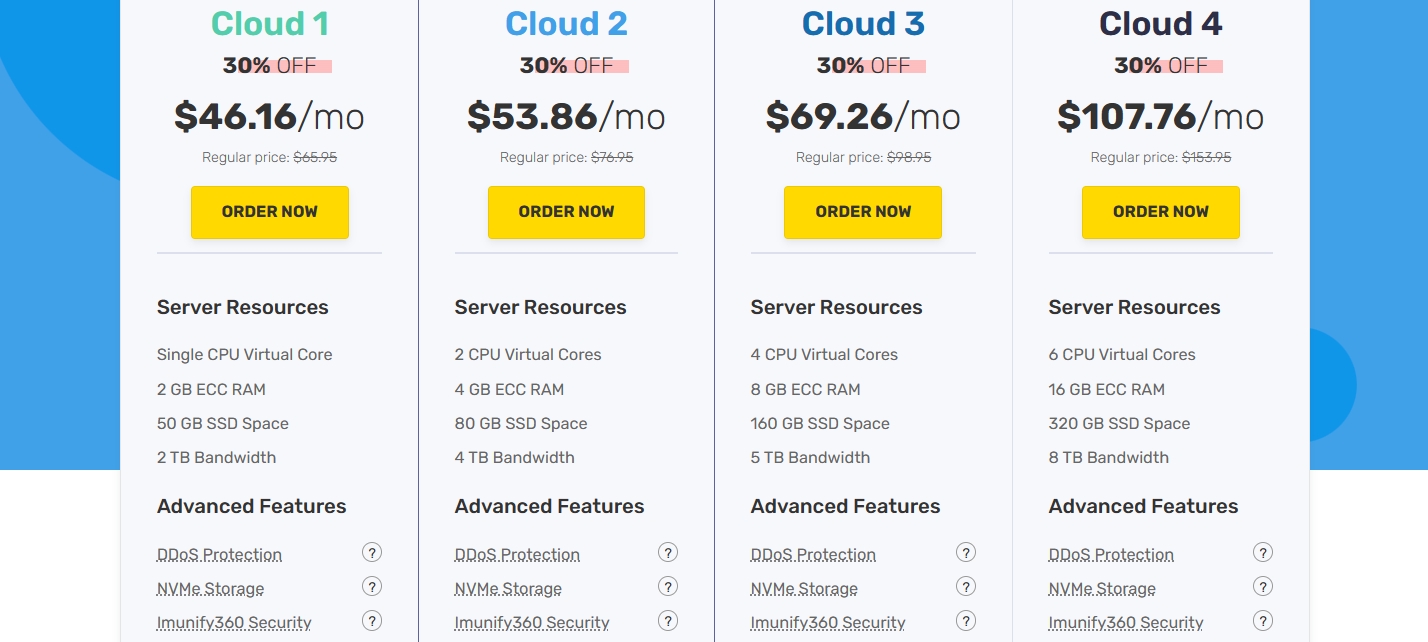This screenshot has height=642, width=1428.
Task: Click help icon beside Cloud 2 NVMe Storage
Action: (x=668, y=587)
